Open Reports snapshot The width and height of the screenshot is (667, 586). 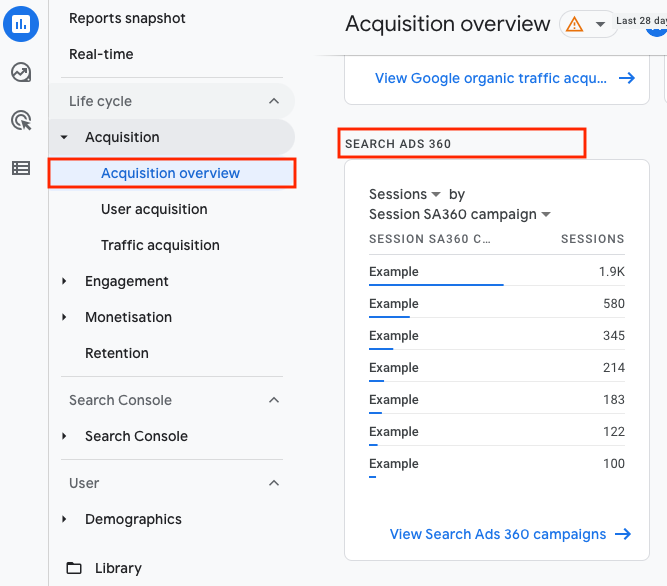(127, 18)
